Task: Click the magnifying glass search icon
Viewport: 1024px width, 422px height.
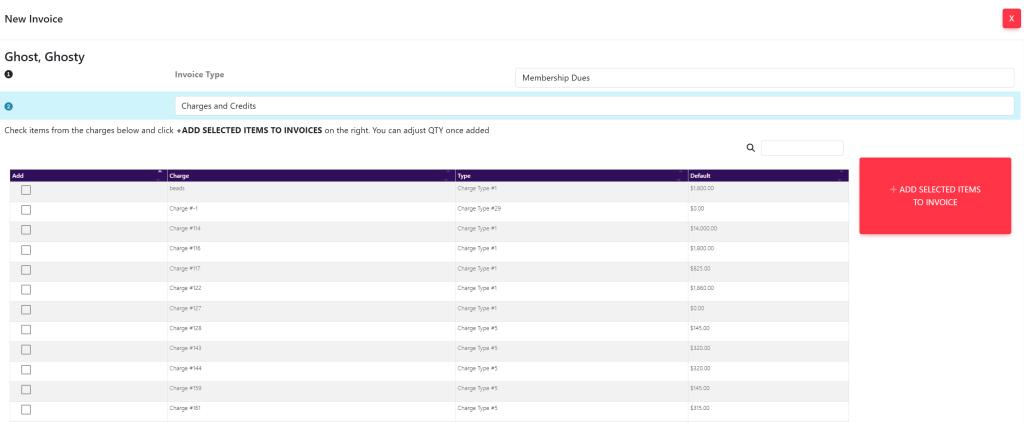Action: 751,148
